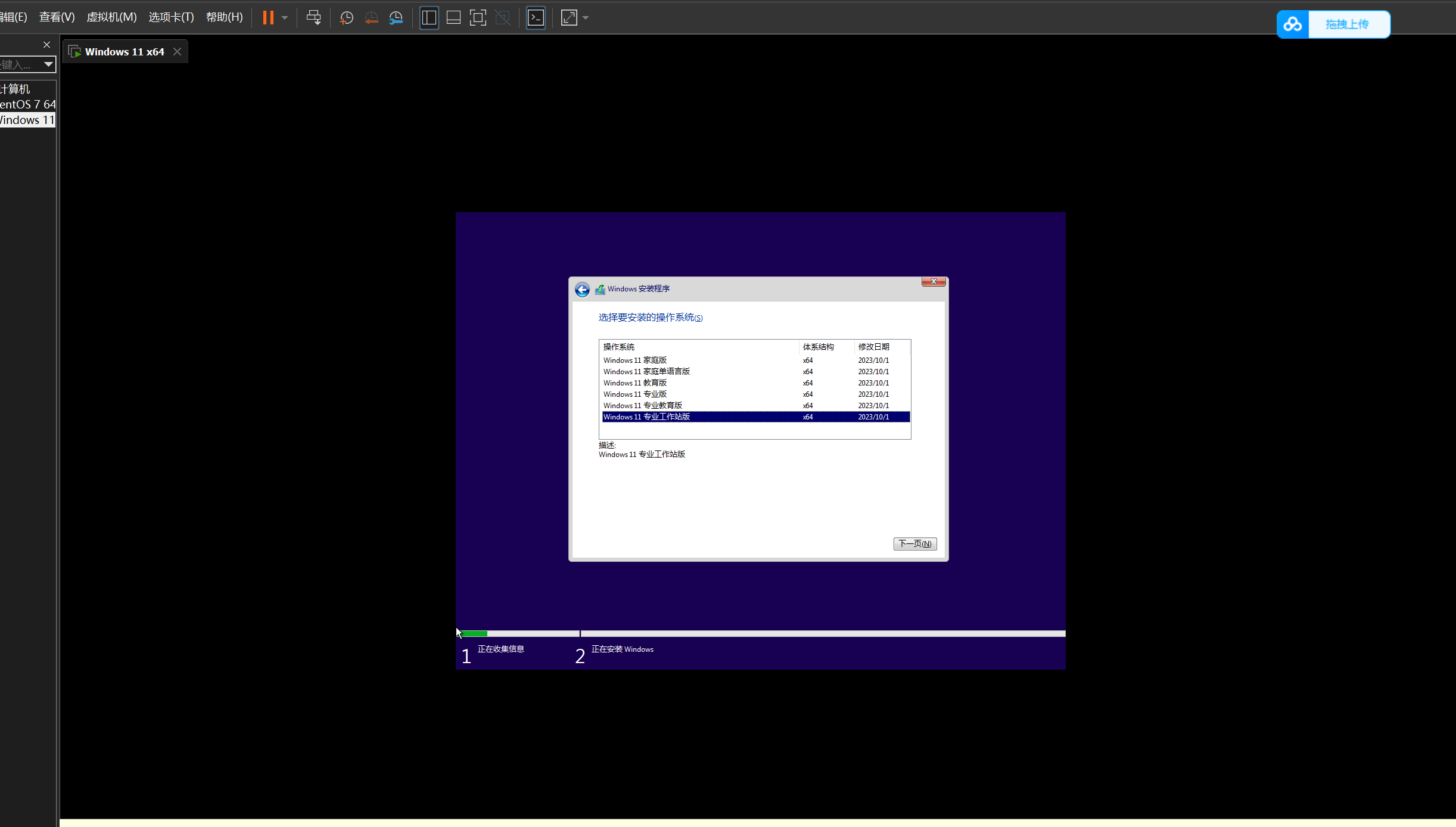Open the 编辑(E) menu
Image resolution: width=1456 pixels, height=827 pixels.
click(x=13, y=17)
